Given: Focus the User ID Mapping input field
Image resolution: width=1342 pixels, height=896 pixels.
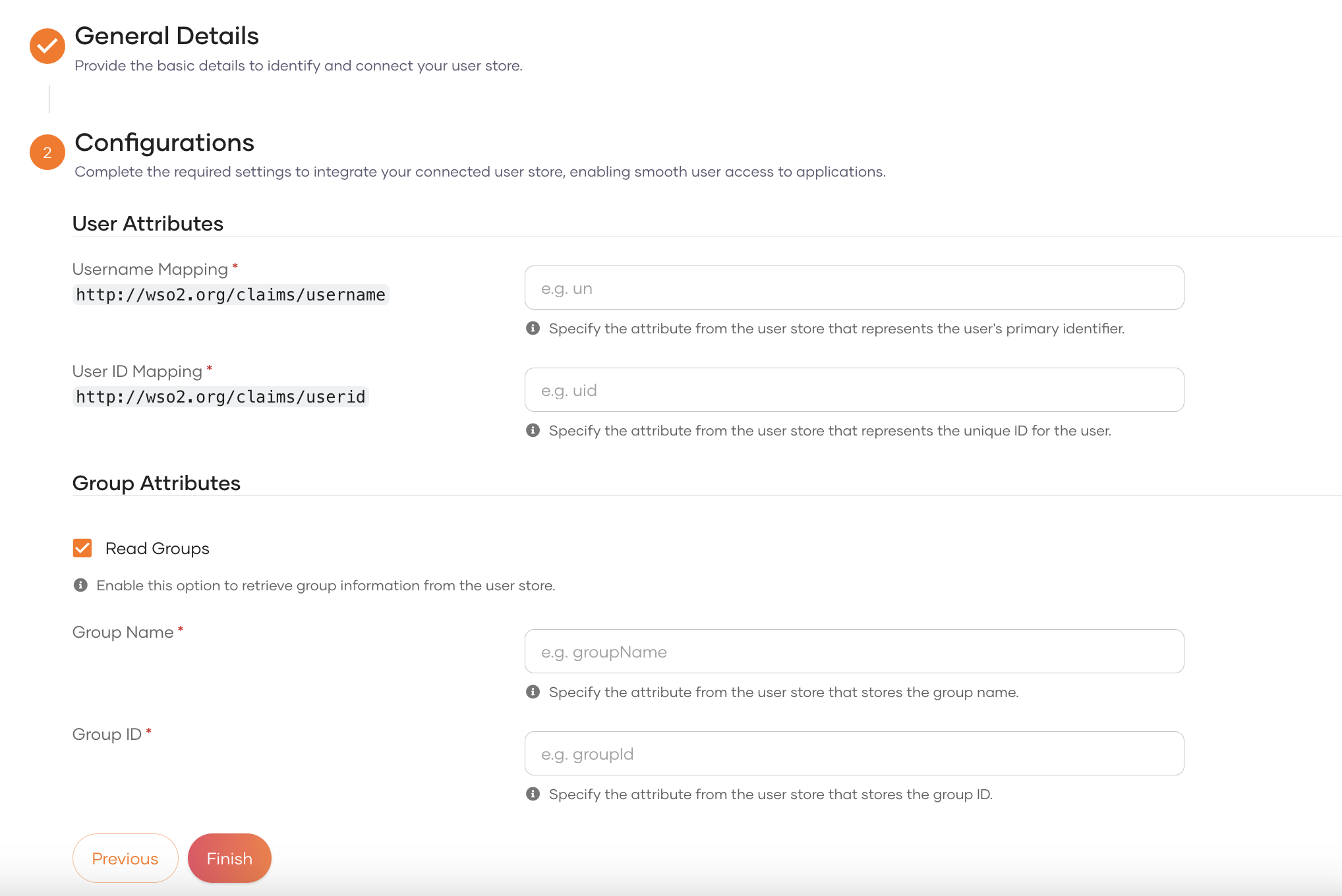Looking at the screenshot, I should [854, 390].
